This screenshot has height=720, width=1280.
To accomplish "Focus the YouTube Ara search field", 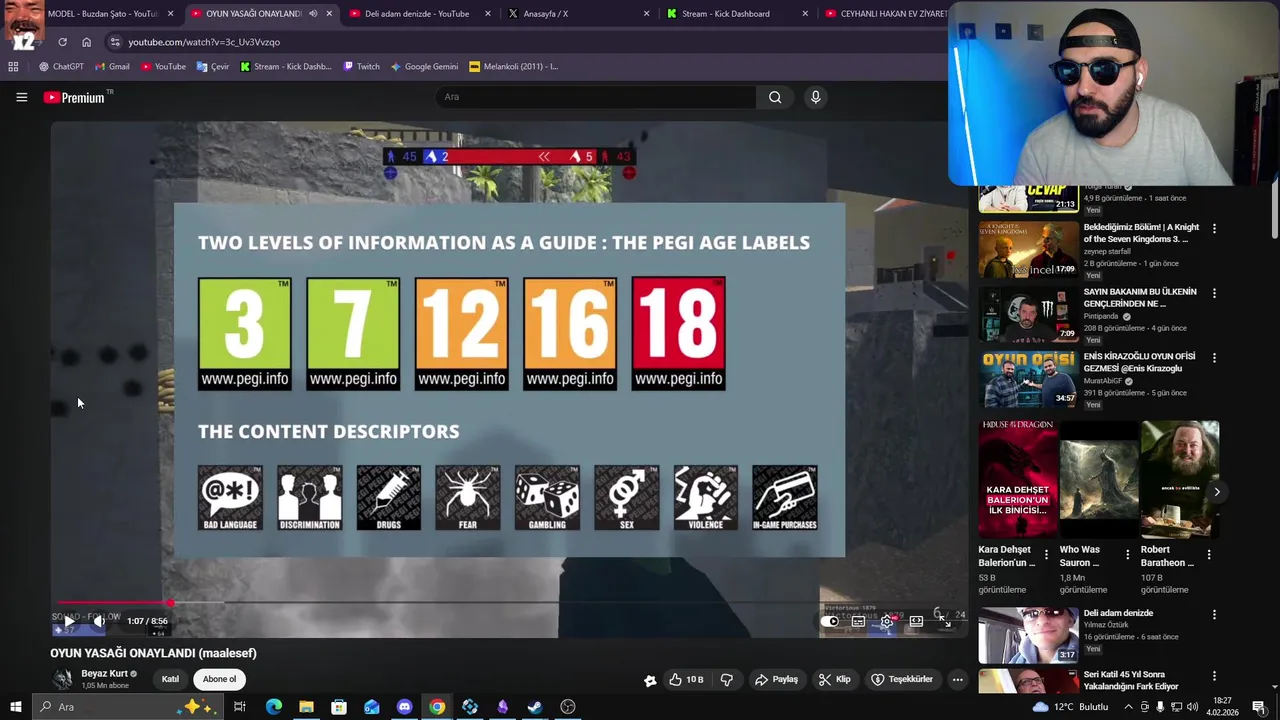I will pos(596,97).
